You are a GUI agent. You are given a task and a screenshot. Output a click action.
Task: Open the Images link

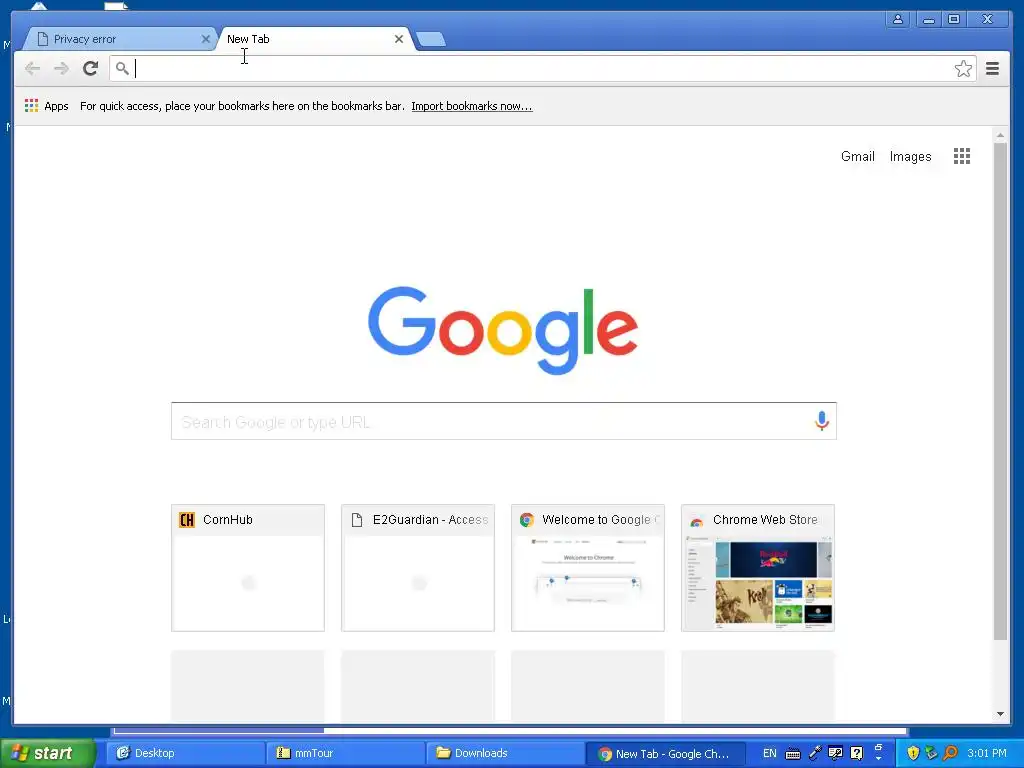pyautogui.click(x=910, y=157)
